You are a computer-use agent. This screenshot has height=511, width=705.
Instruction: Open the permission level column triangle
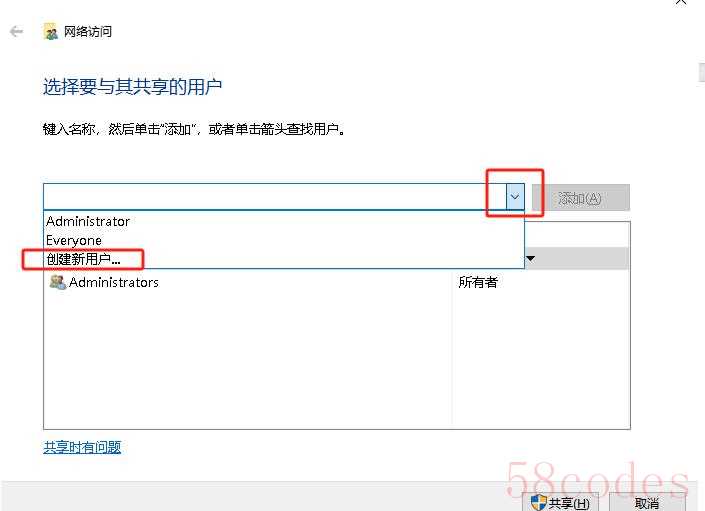tap(531, 259)
